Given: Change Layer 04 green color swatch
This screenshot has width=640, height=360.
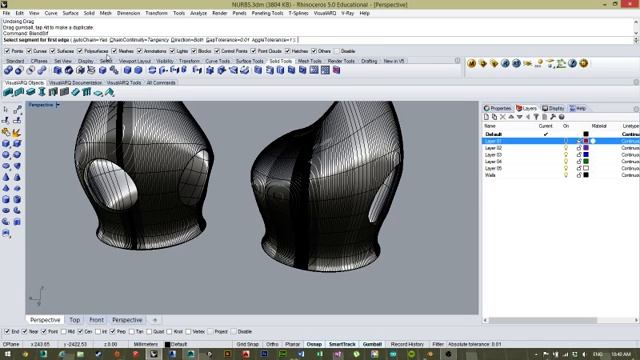Looking at the screenshot, I should pyautogui.click(x=586, y=162).
